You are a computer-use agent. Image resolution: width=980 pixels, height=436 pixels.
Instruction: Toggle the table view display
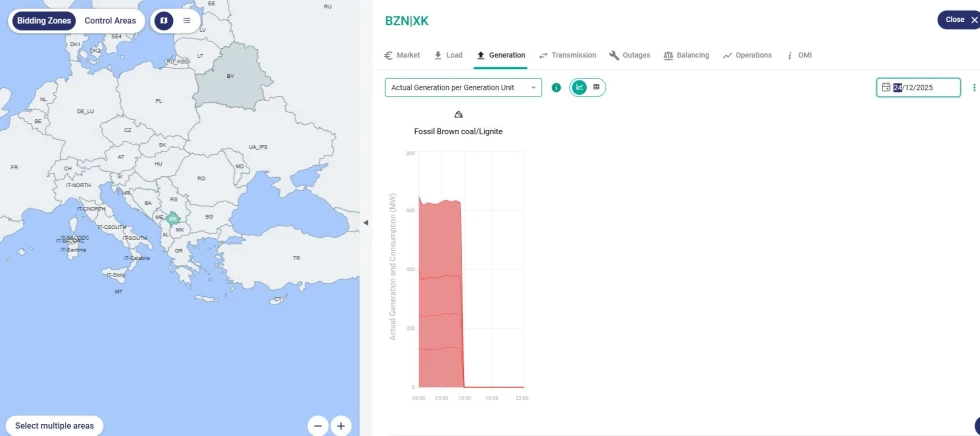click(x=596, y=88)
